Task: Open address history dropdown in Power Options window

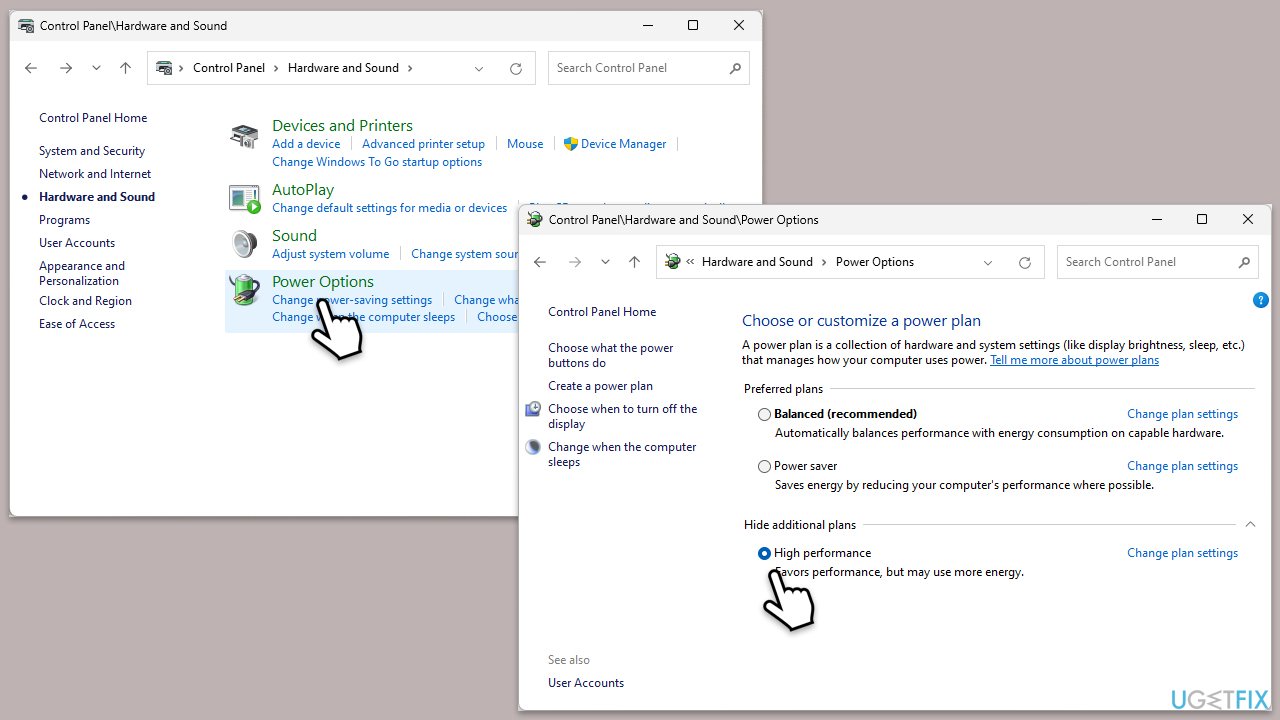Action: pyautogui.click(x=988, y=262)
